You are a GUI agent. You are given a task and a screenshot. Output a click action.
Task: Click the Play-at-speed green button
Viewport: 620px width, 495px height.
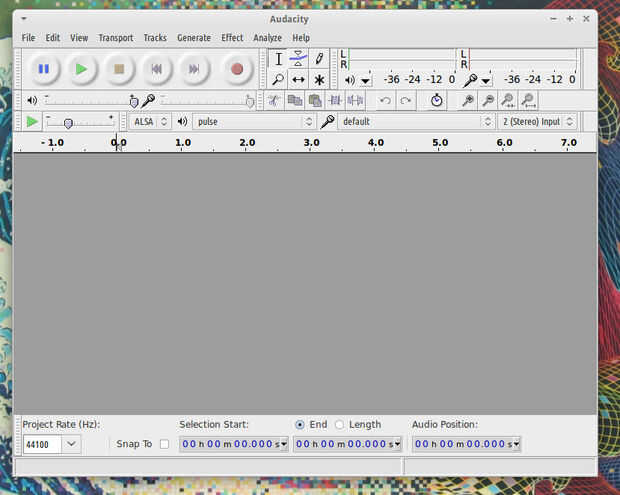[32, 121]
